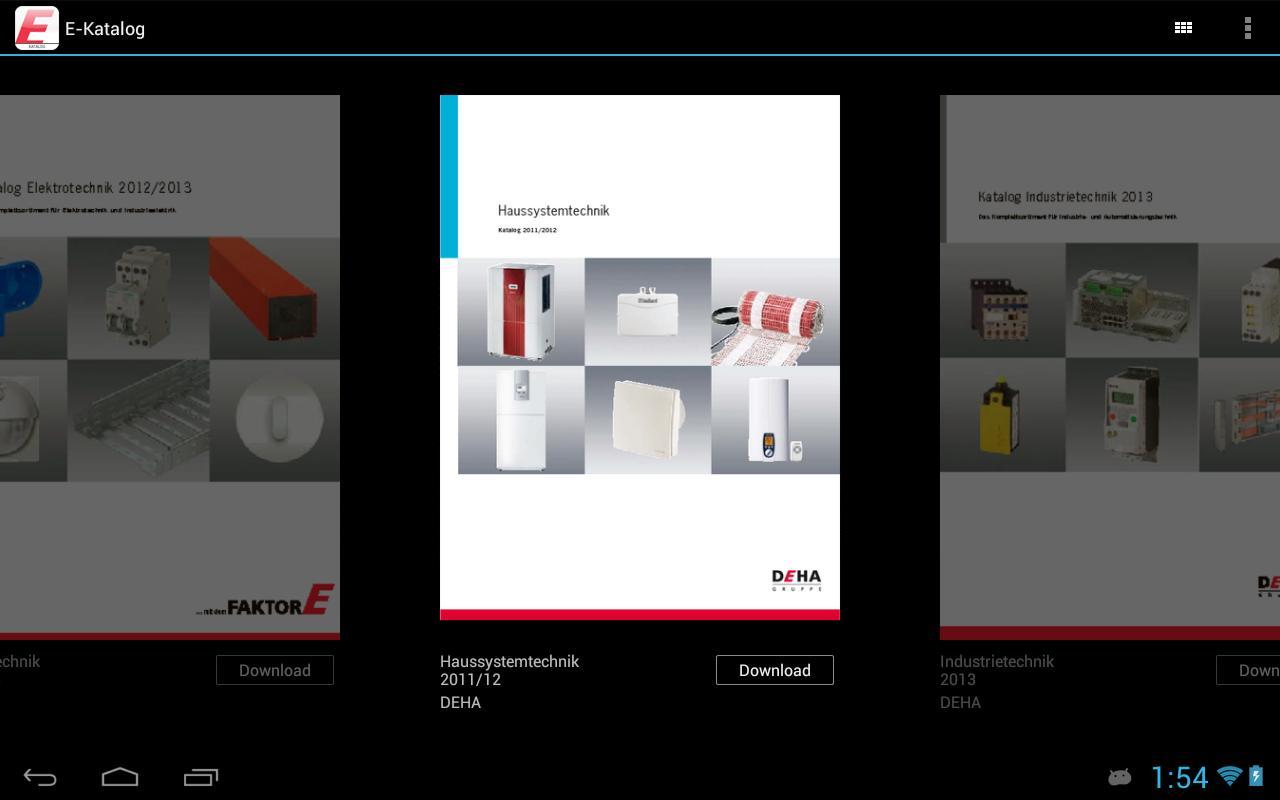1280x800 pixels.
Task: Open the three-dot overflow menu
Action: [1247, 28]
